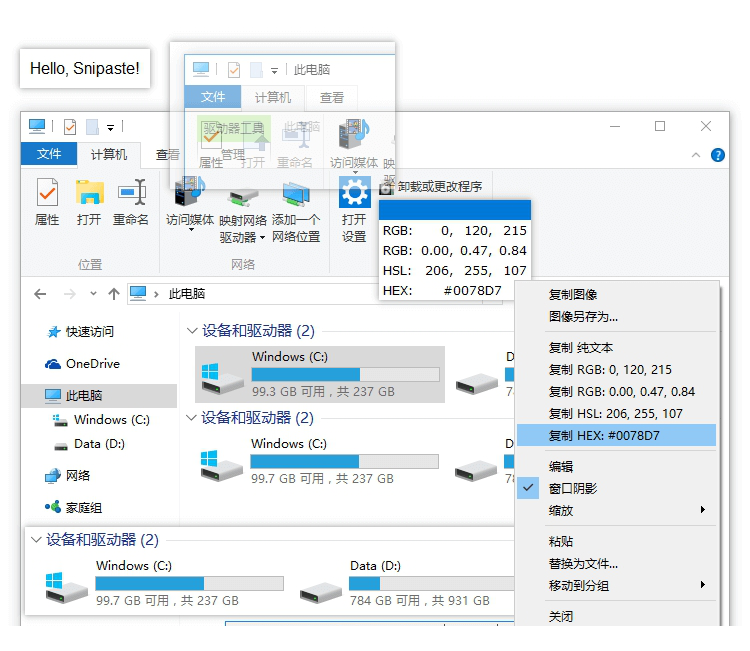This screenshot has width=750, height=651.
Task: Open the recent locations dropdown arrow
Action: 93,294
